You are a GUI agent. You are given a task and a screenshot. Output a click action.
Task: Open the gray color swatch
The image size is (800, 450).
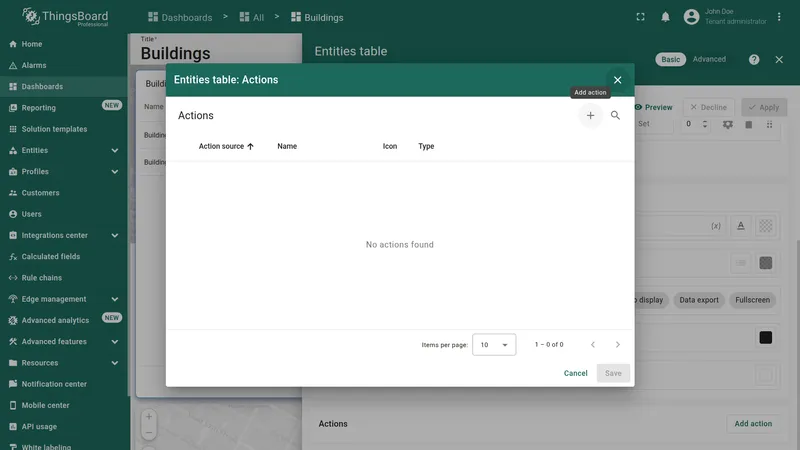coord(765,263)
